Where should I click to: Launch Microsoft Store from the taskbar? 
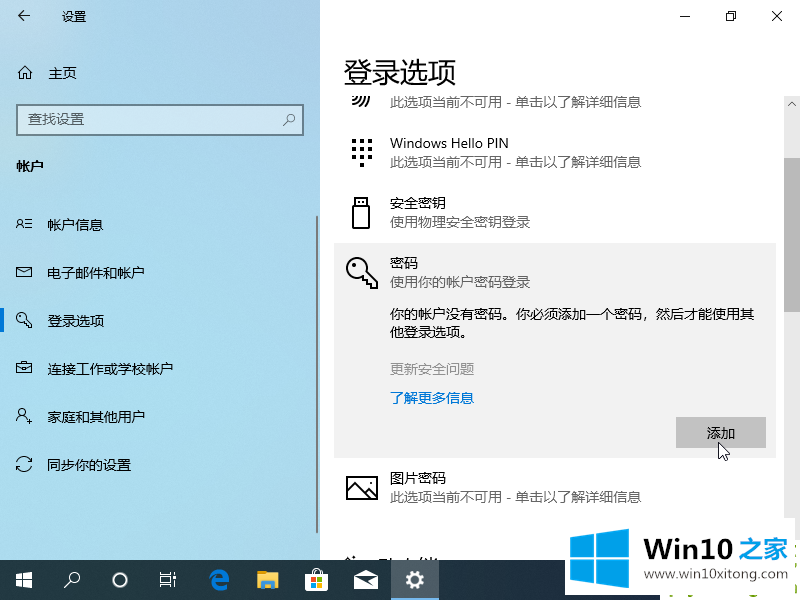[x=316, y=579]
